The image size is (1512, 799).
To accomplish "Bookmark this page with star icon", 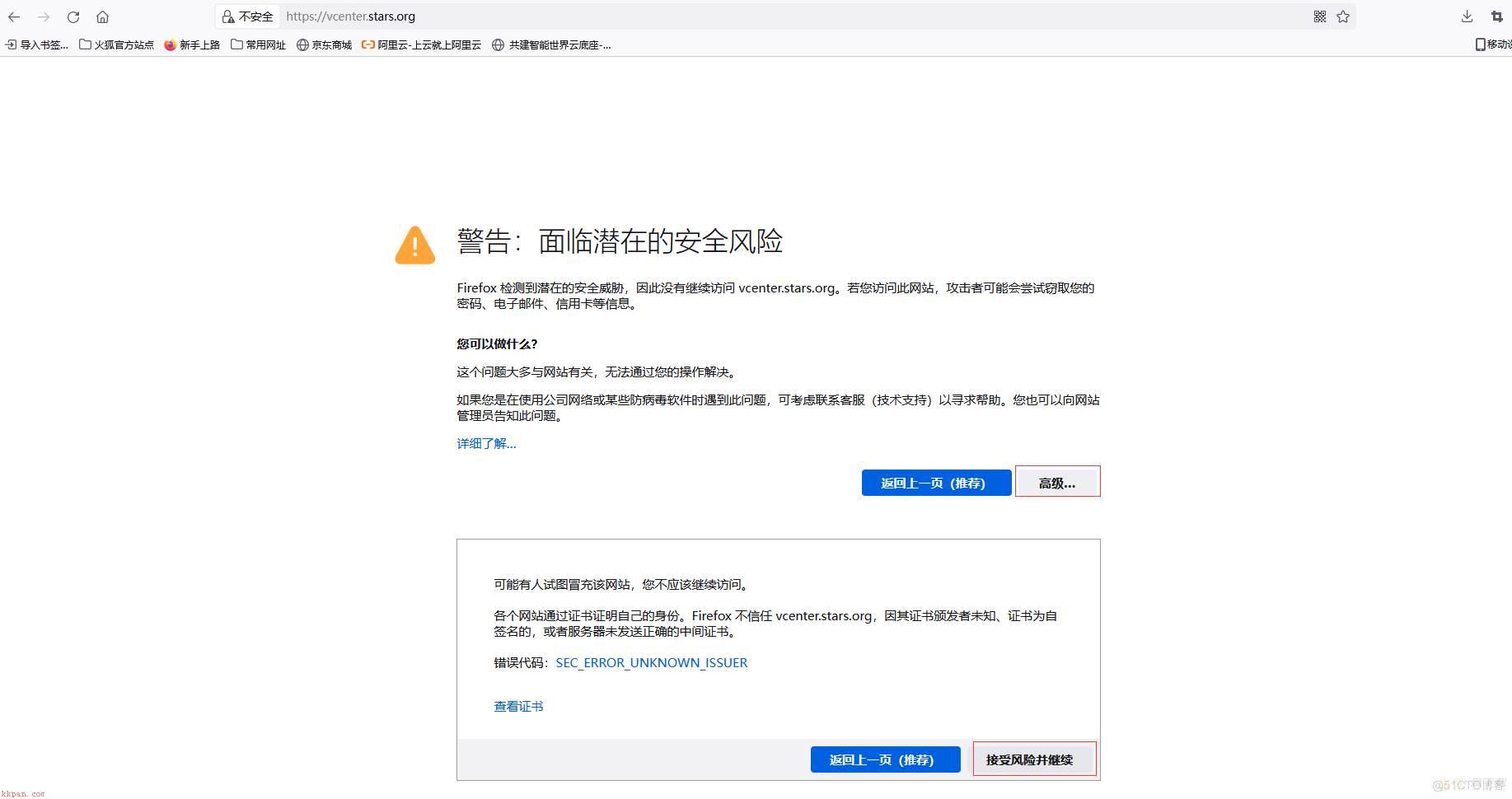I will coord(1343,16).
